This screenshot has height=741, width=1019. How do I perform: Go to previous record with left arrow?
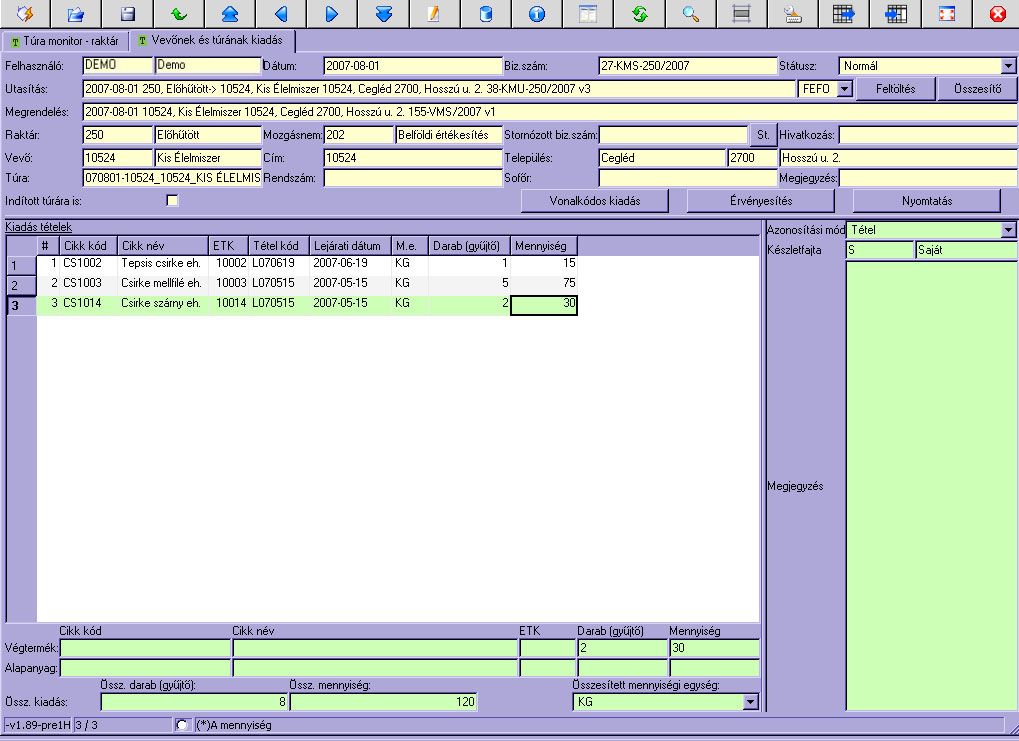tap(281, 14)
